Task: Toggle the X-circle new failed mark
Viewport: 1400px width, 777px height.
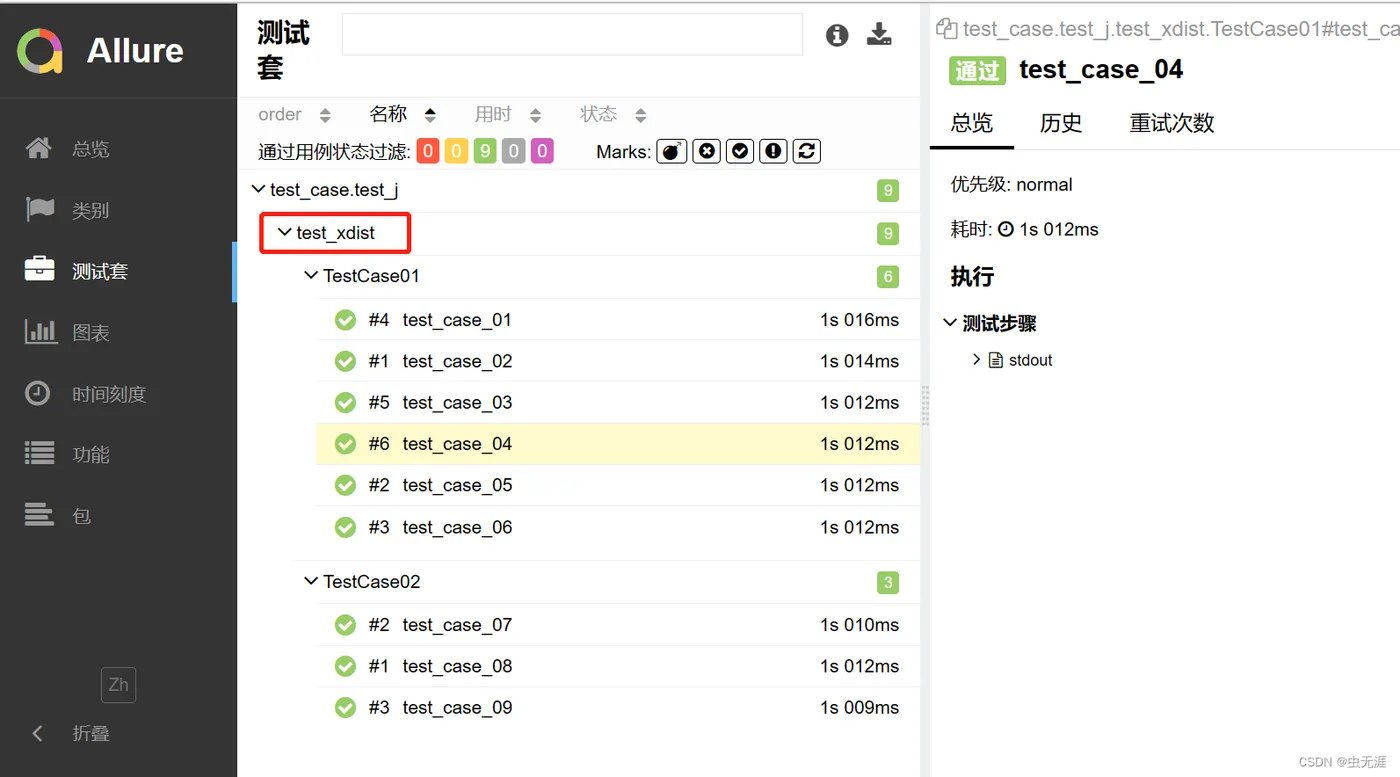Action: coord(707,151)
